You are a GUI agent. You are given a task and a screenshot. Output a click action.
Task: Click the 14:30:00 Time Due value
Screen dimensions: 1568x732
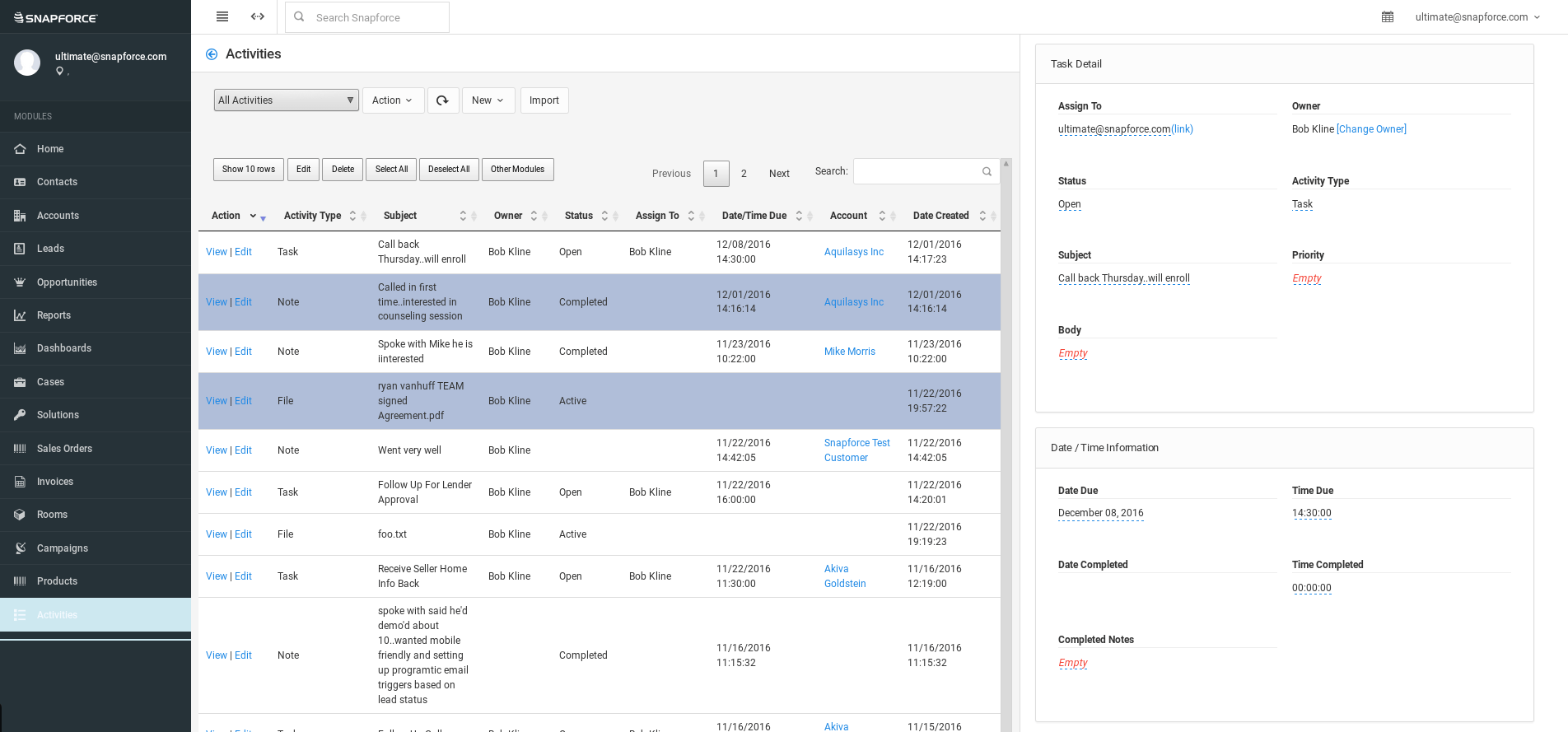tap(1312, 513)
